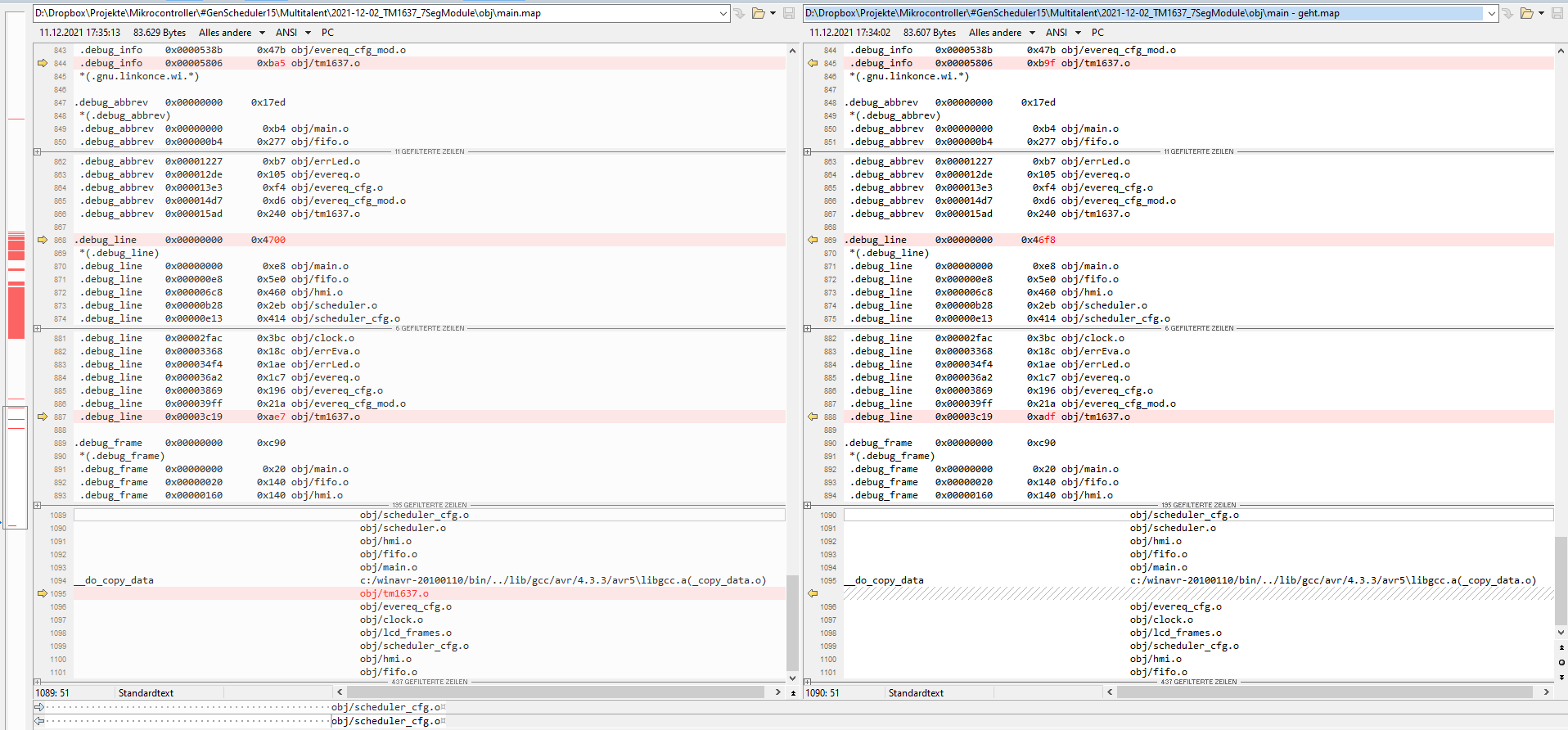Screen dimensions: 1568x730
Task: Click left pane reload arrow icon
Action: pyautogui.click(x=739, y=13)
